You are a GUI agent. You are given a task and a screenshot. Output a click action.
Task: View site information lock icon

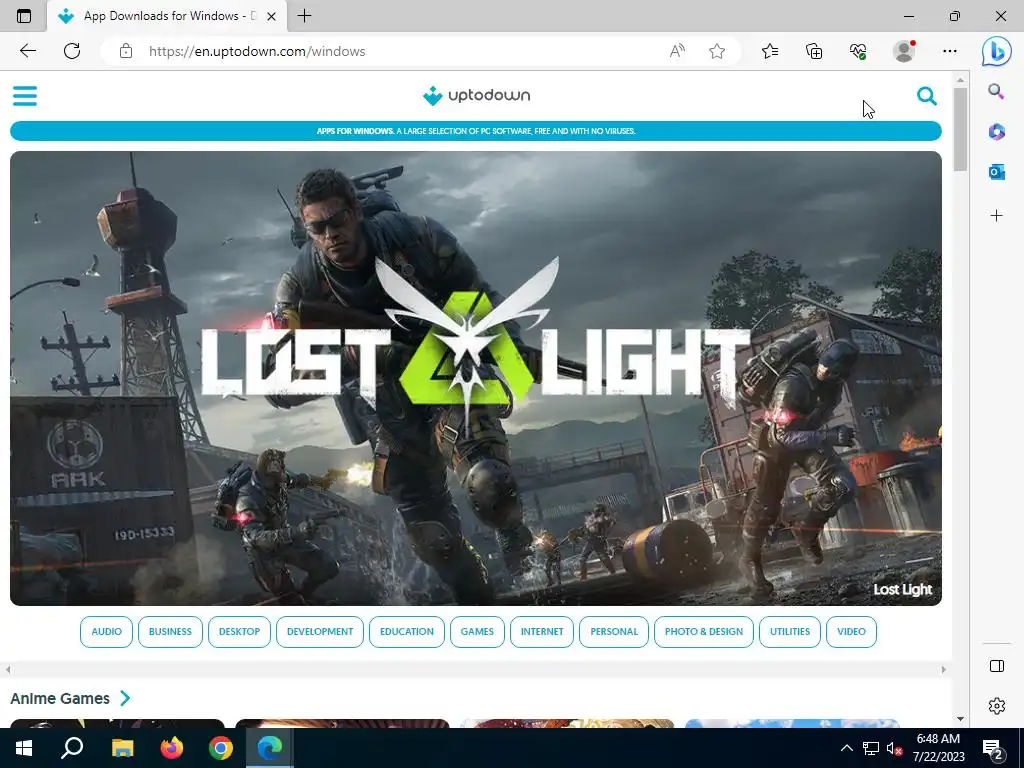[126, 51]
